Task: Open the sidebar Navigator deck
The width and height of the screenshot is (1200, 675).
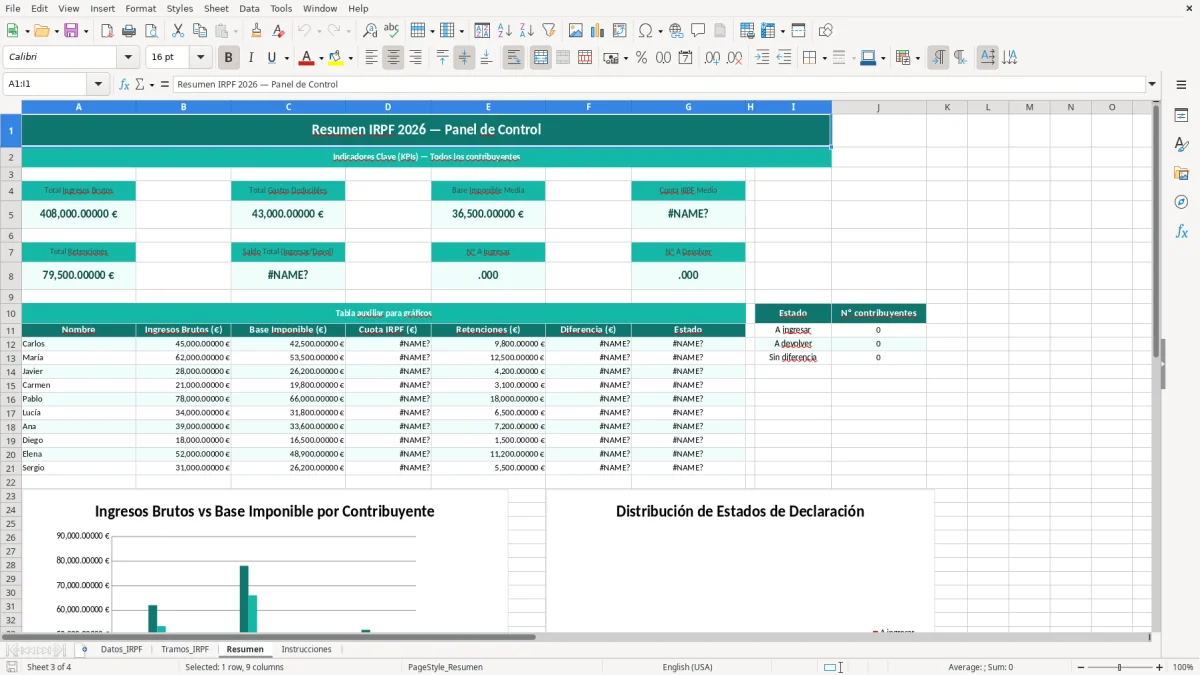Action: click(1181, 202)
